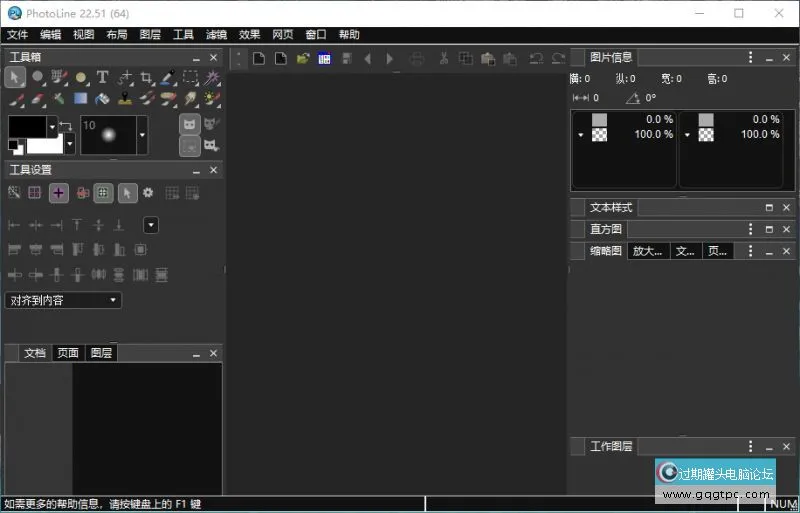
Task: Open the 滤镜 menu
Action: [x=216, y=34]
